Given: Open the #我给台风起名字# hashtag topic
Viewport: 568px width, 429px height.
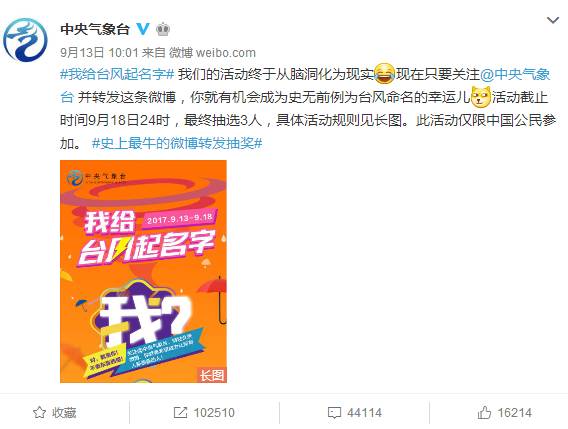Looking at the screenshot, I should coord(117,74).
